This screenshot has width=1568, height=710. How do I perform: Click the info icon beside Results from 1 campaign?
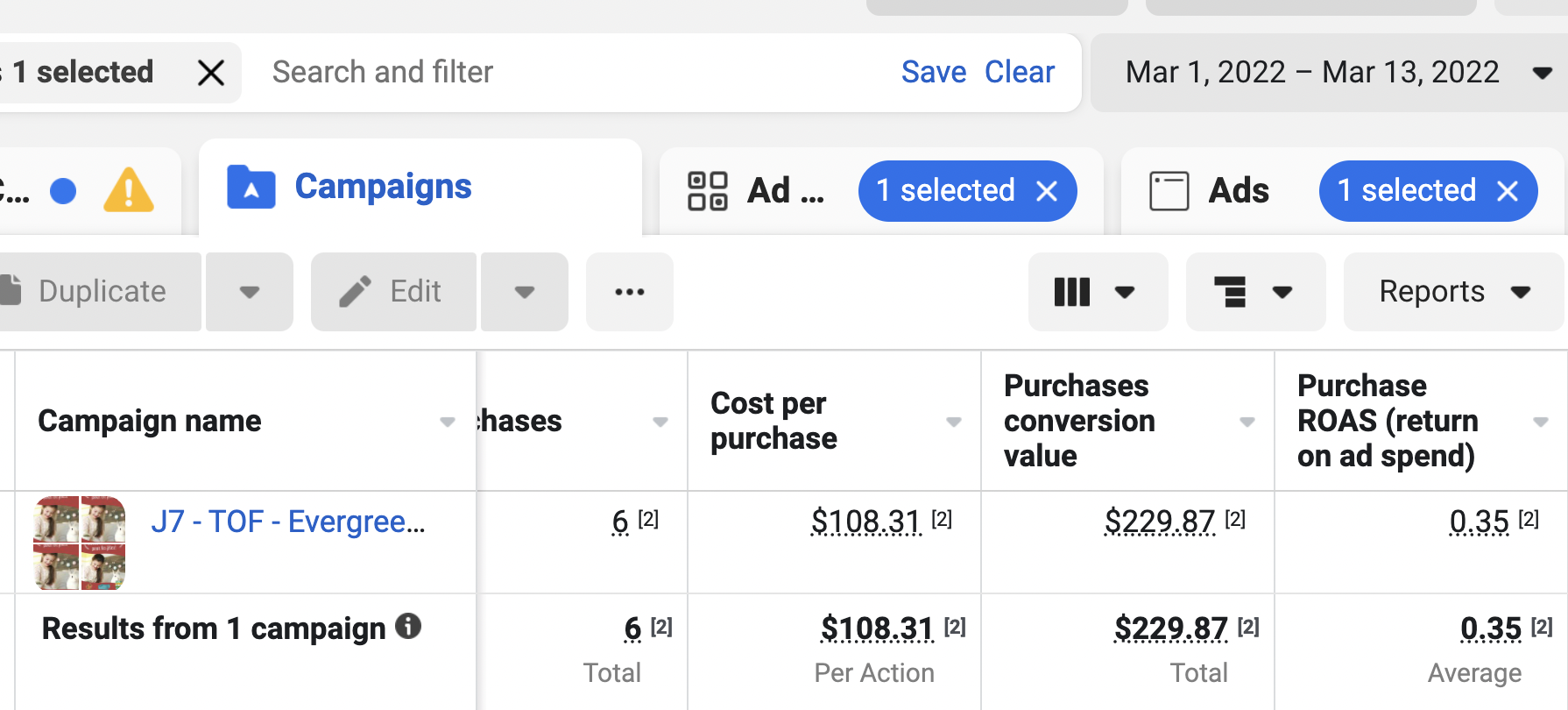click(x=408, y=627)
